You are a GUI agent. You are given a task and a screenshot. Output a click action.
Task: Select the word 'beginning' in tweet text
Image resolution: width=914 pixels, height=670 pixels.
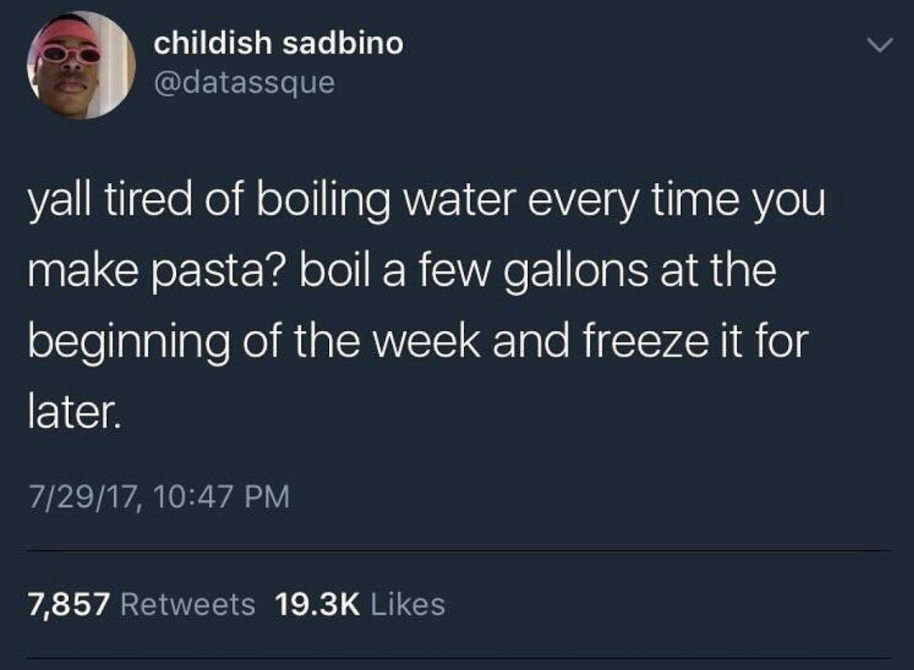[x=129, y=343]
